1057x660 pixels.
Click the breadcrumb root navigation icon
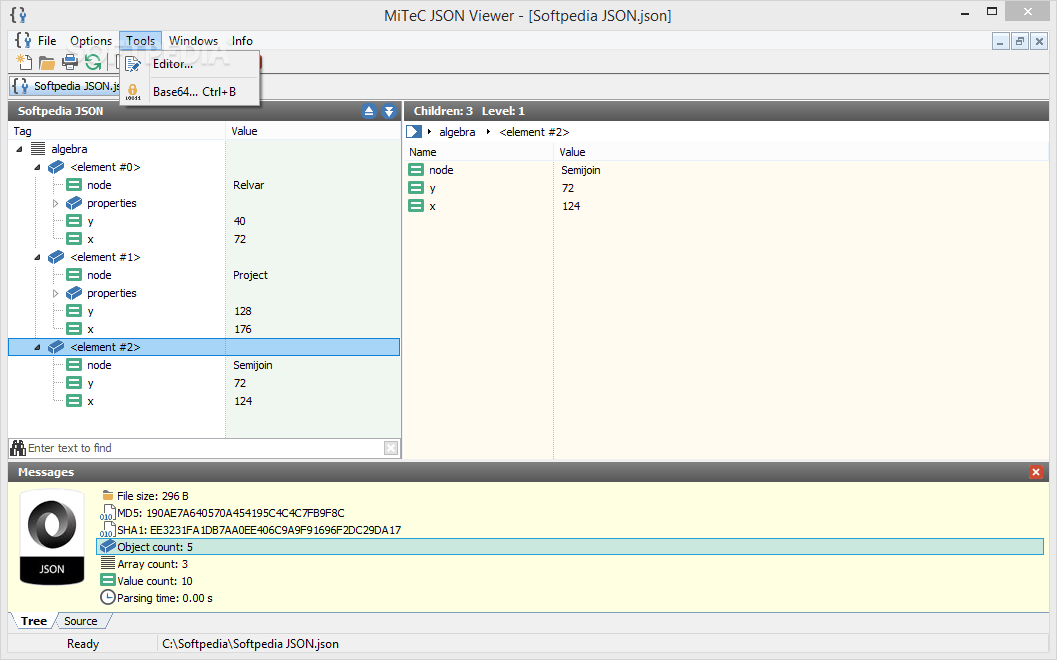pyautogui.click(x=414, y=131)
